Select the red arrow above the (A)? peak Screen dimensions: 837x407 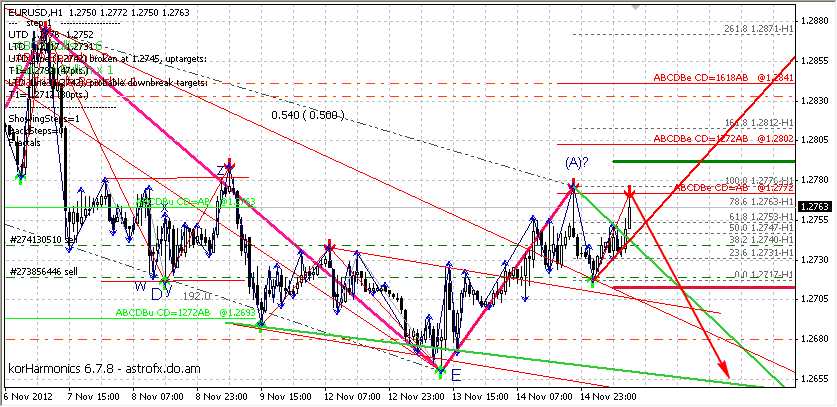click(x=573, y=185)
